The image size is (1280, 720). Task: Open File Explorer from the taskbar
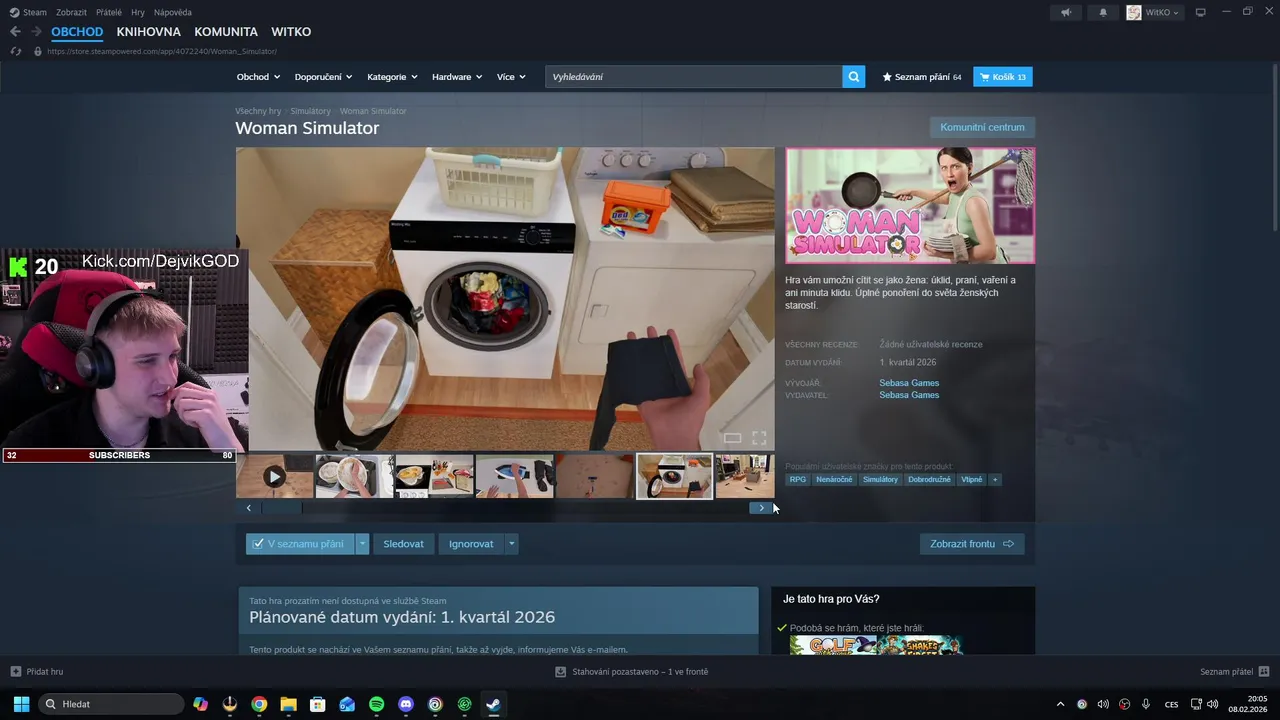point(288,704)
